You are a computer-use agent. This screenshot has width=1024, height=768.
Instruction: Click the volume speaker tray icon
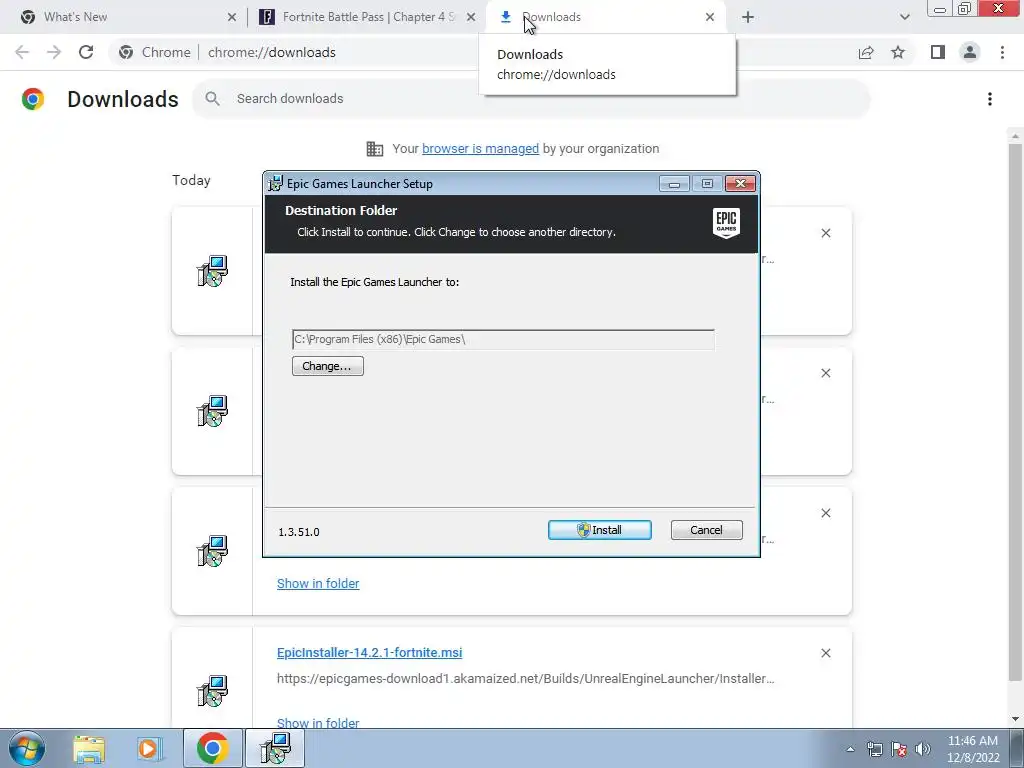coord(923,749)
